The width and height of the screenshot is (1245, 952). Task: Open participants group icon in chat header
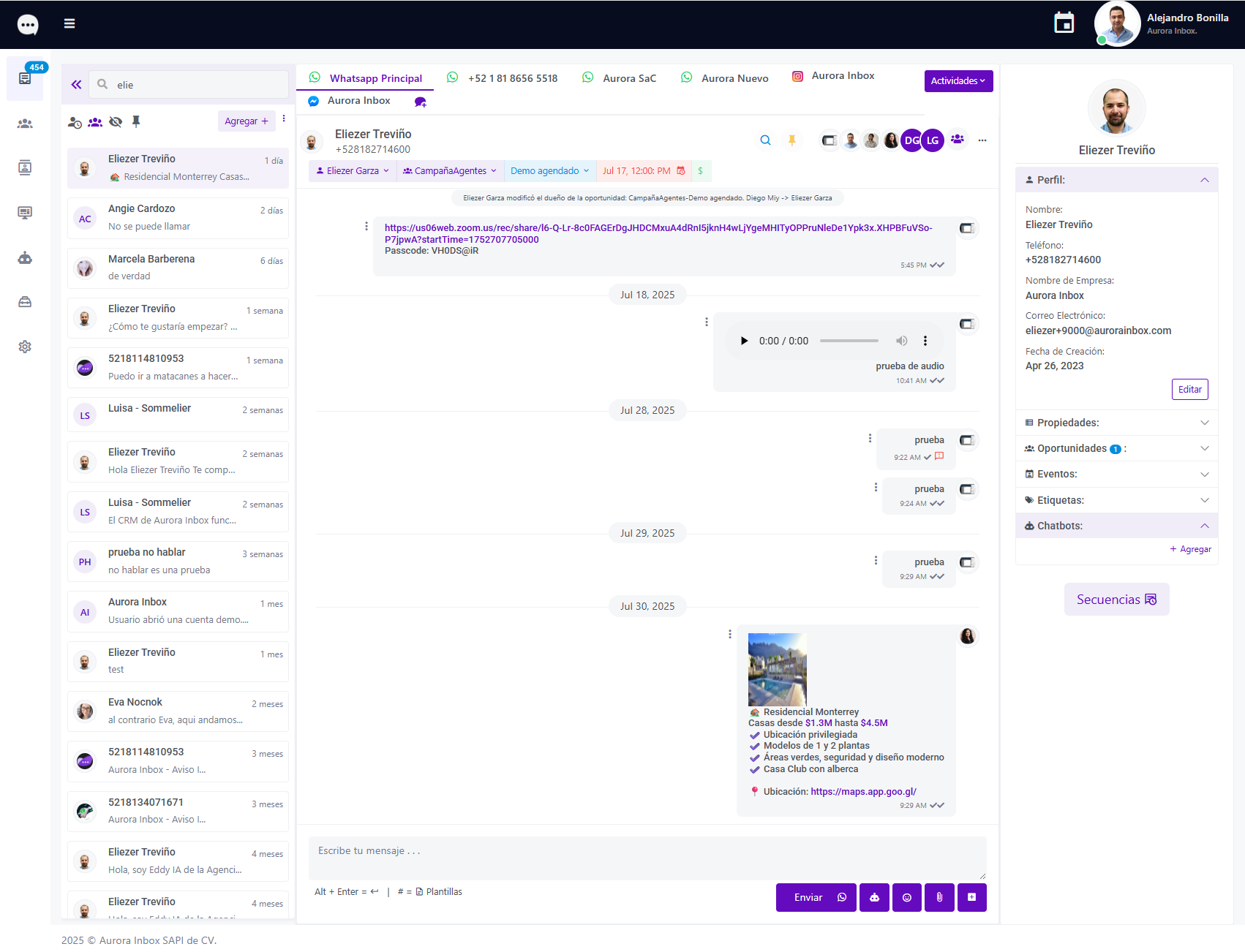coord(958,139)
